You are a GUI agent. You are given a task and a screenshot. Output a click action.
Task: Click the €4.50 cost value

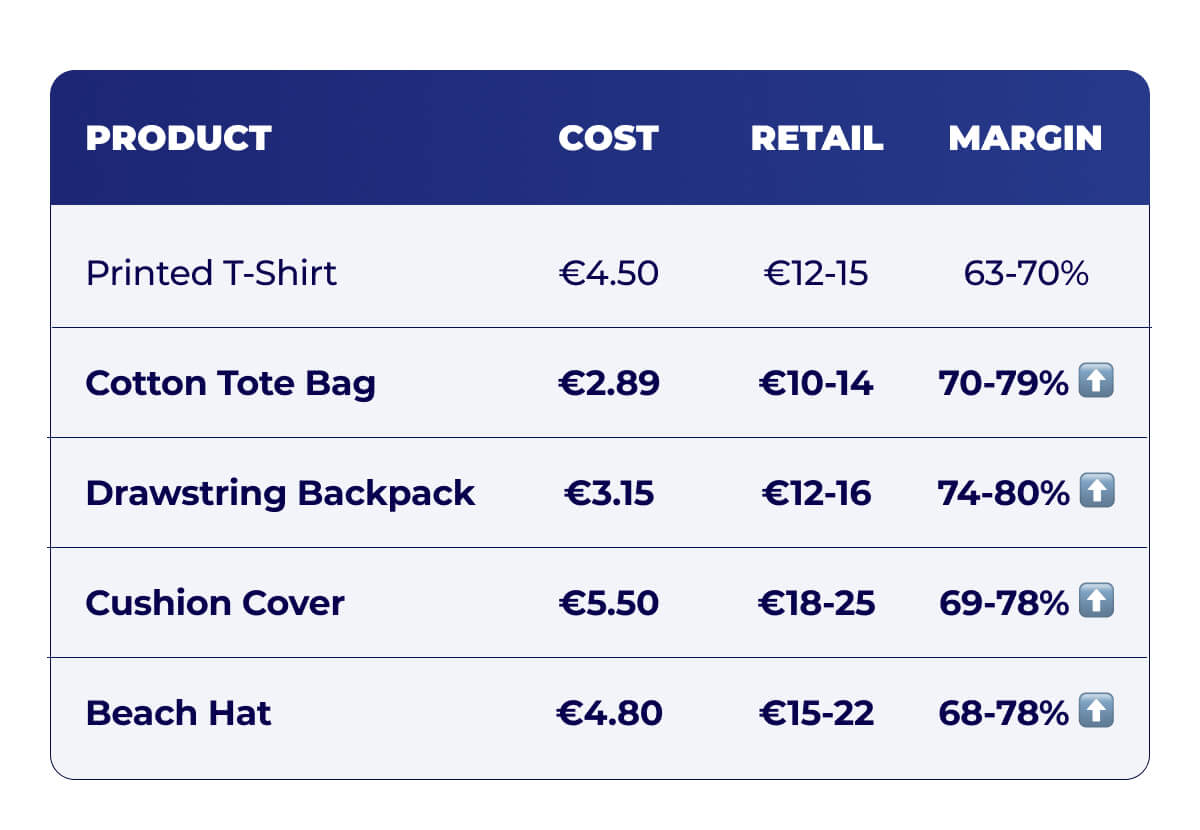[608, 273]
